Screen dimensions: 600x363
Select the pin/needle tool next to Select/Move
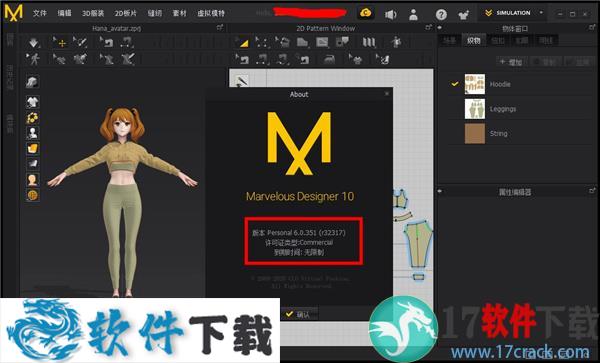(80, 42)
